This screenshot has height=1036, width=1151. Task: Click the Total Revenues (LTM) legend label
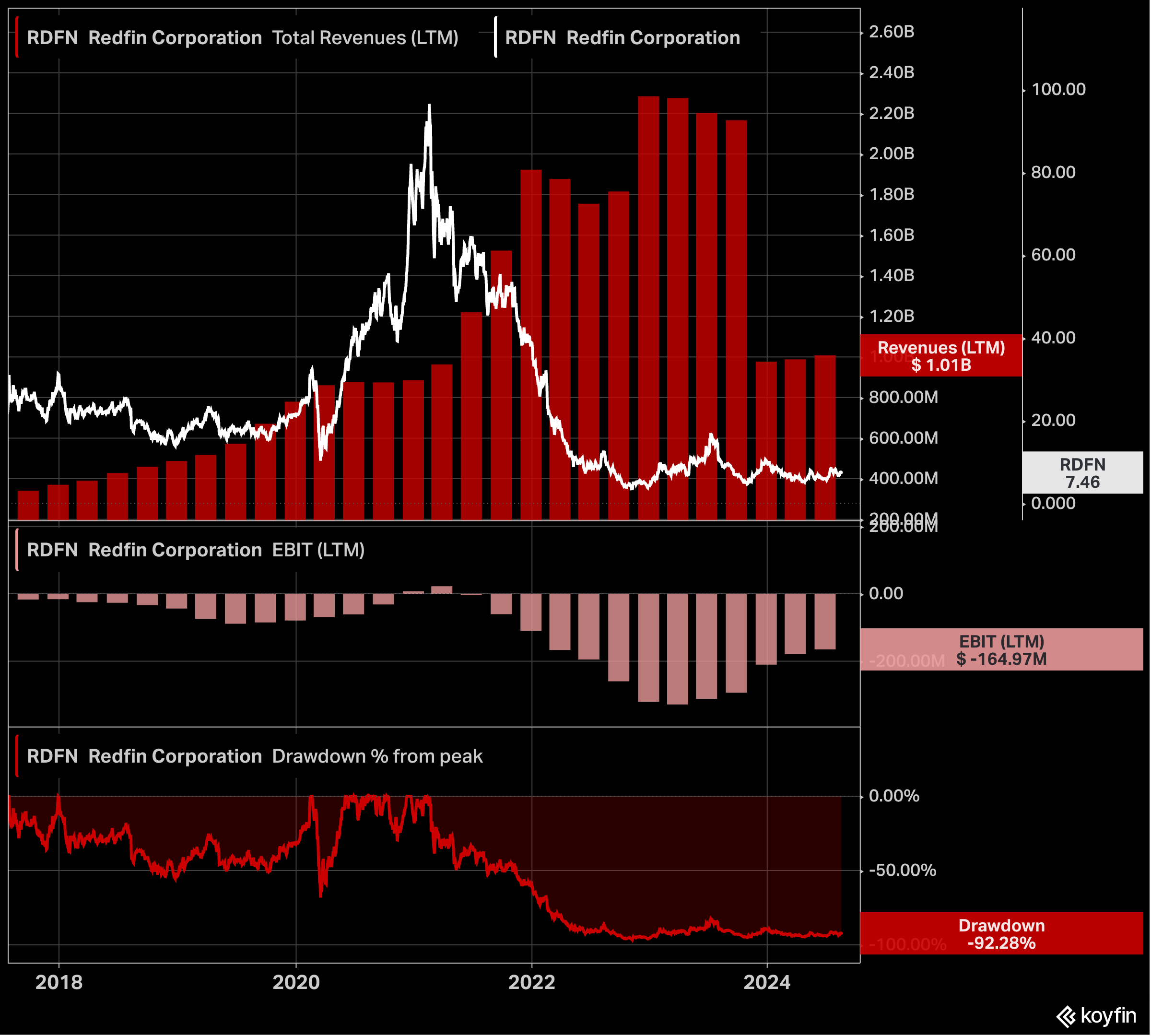click(x=365, y=37)
